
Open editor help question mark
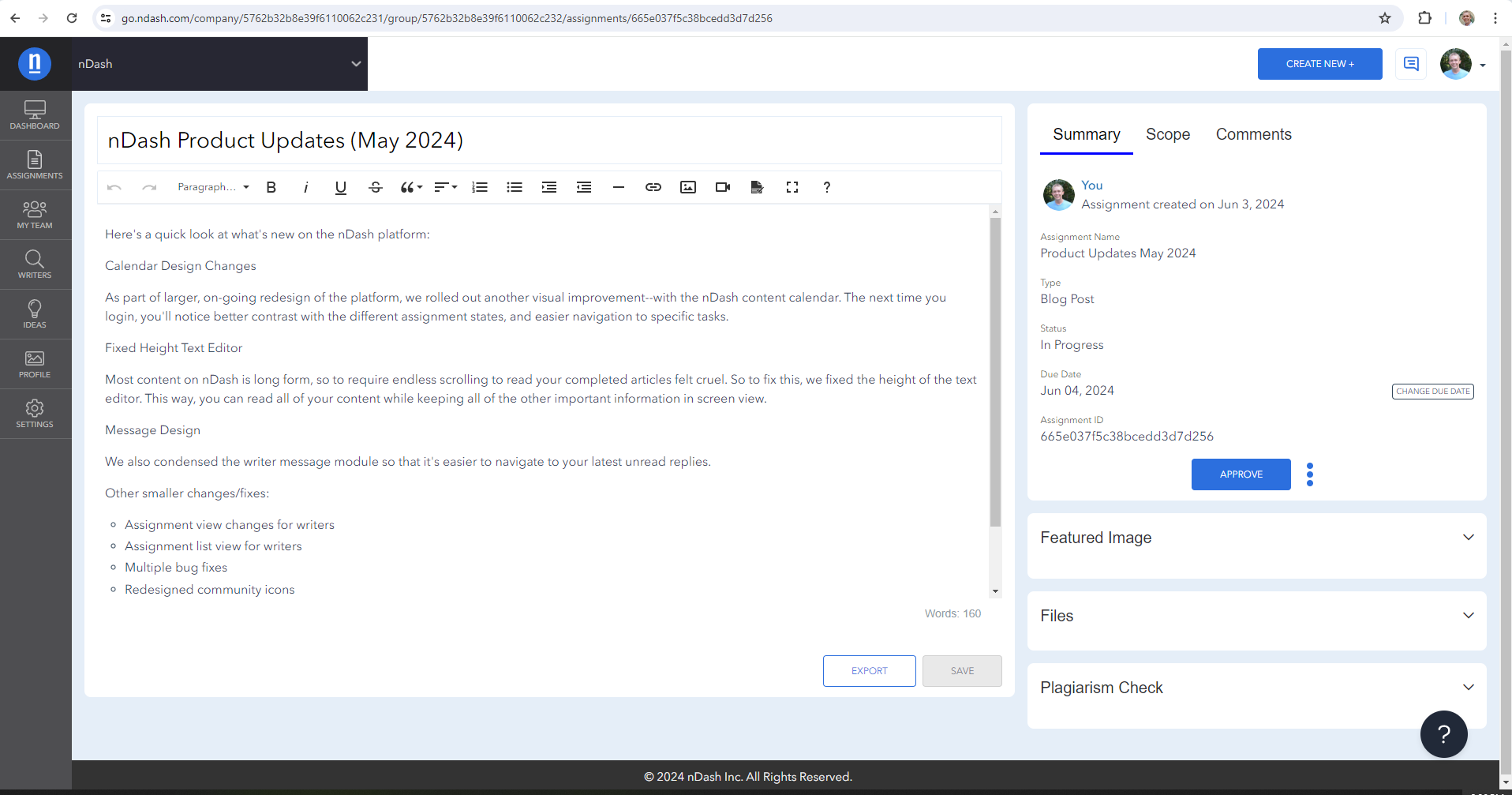827,187
